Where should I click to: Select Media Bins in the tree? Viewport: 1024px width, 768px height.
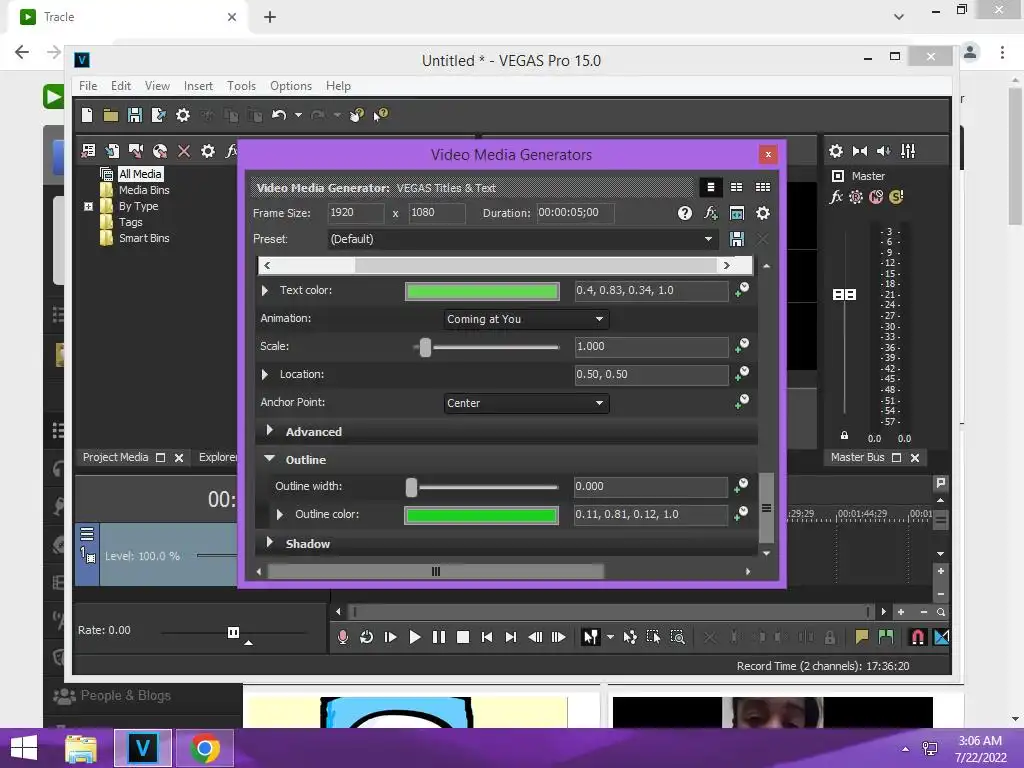coord(144,190)
